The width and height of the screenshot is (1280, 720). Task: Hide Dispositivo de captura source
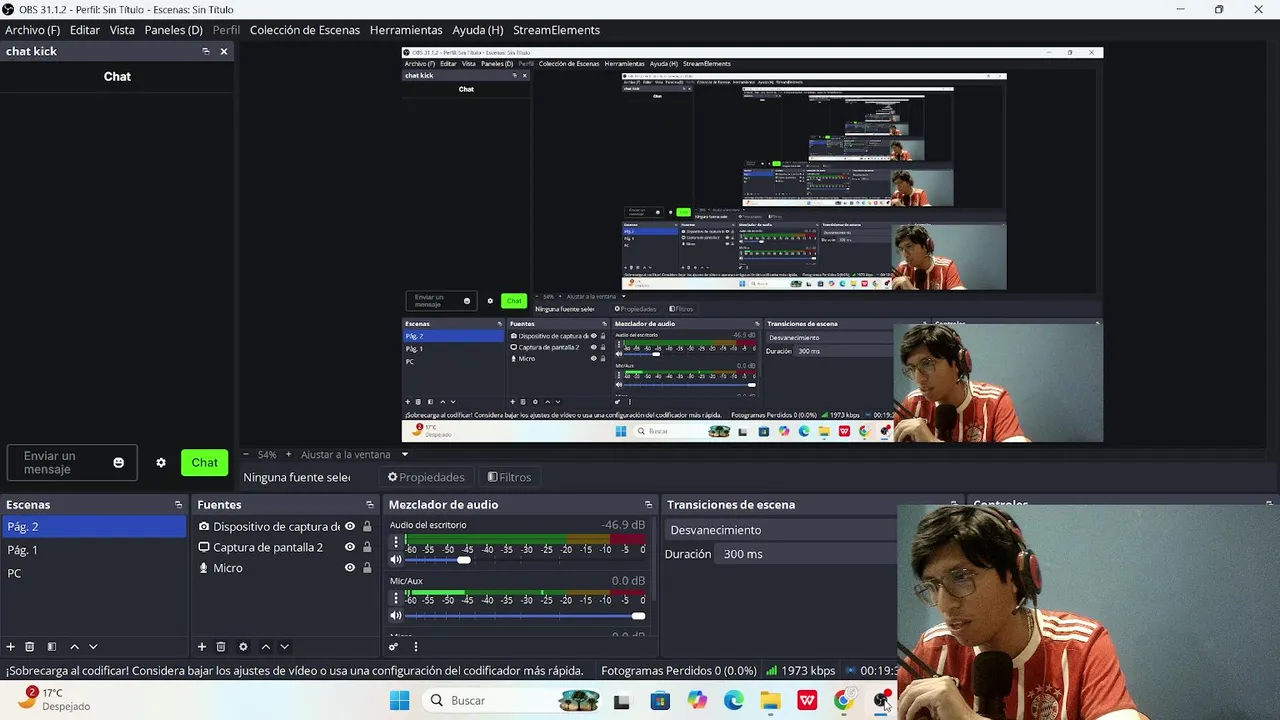point(350,527)
